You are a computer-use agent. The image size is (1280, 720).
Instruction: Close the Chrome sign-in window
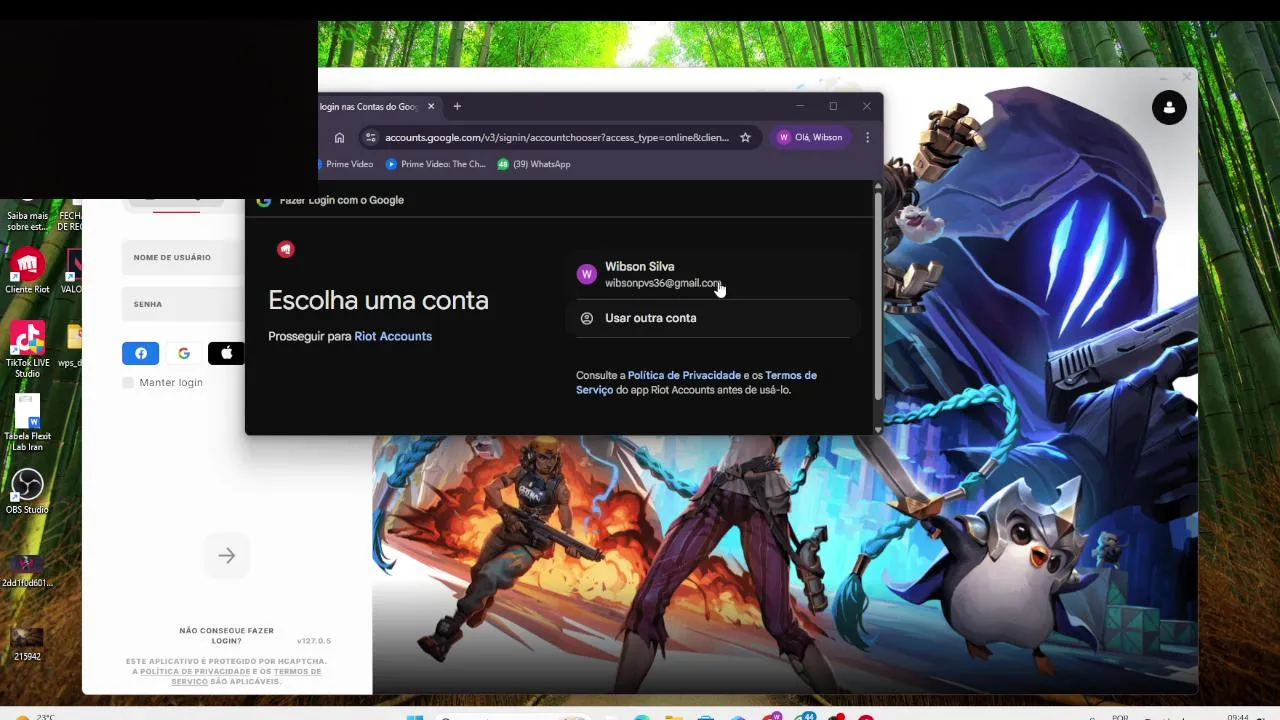[x=866, y=106]
